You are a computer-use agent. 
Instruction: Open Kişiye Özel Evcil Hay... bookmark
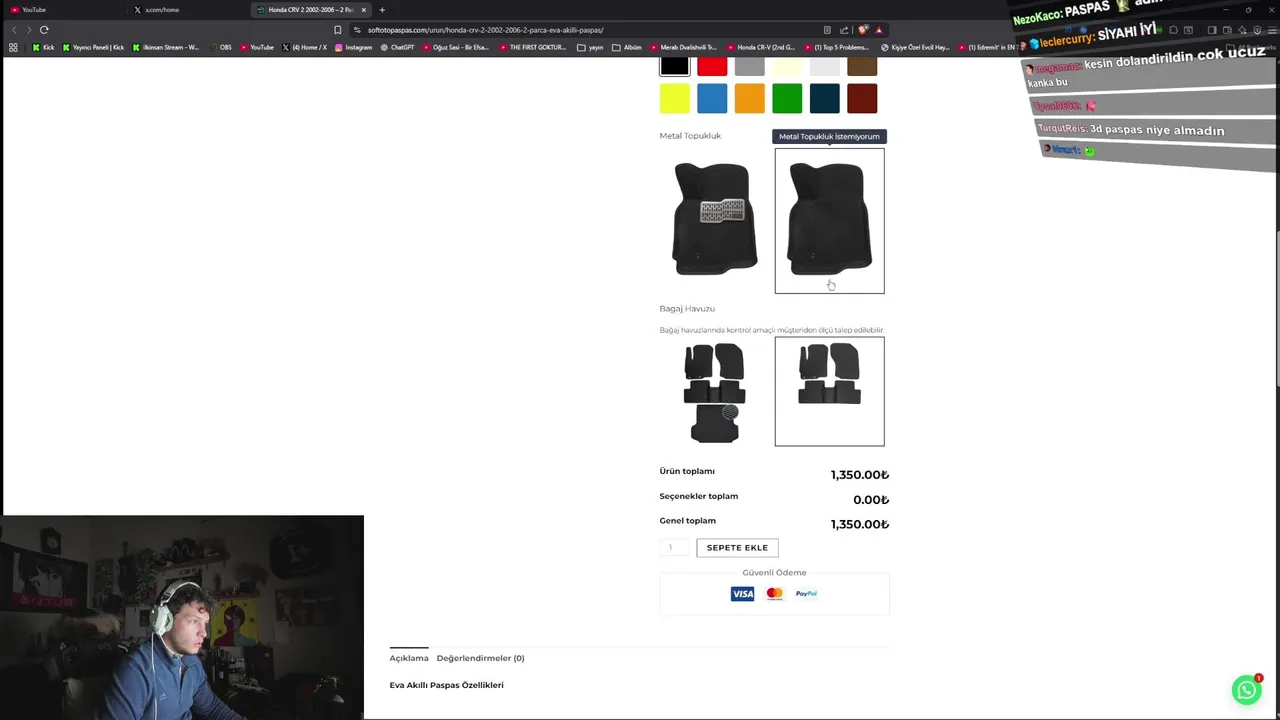click(x=915, y=47)
